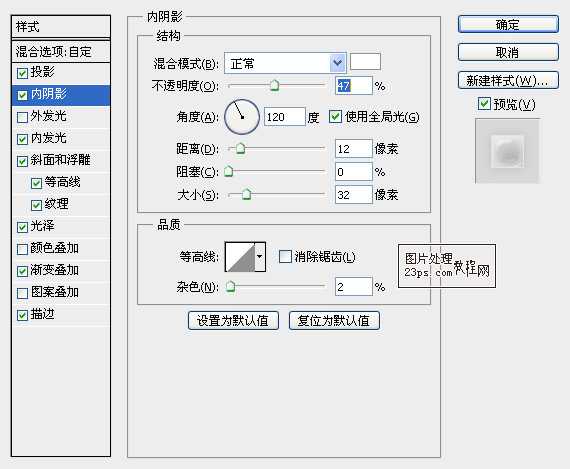This screenshot has width=570, height=469.
Task: Open the 混合模式 dropdown showing 正常
Action: [285, 63]
